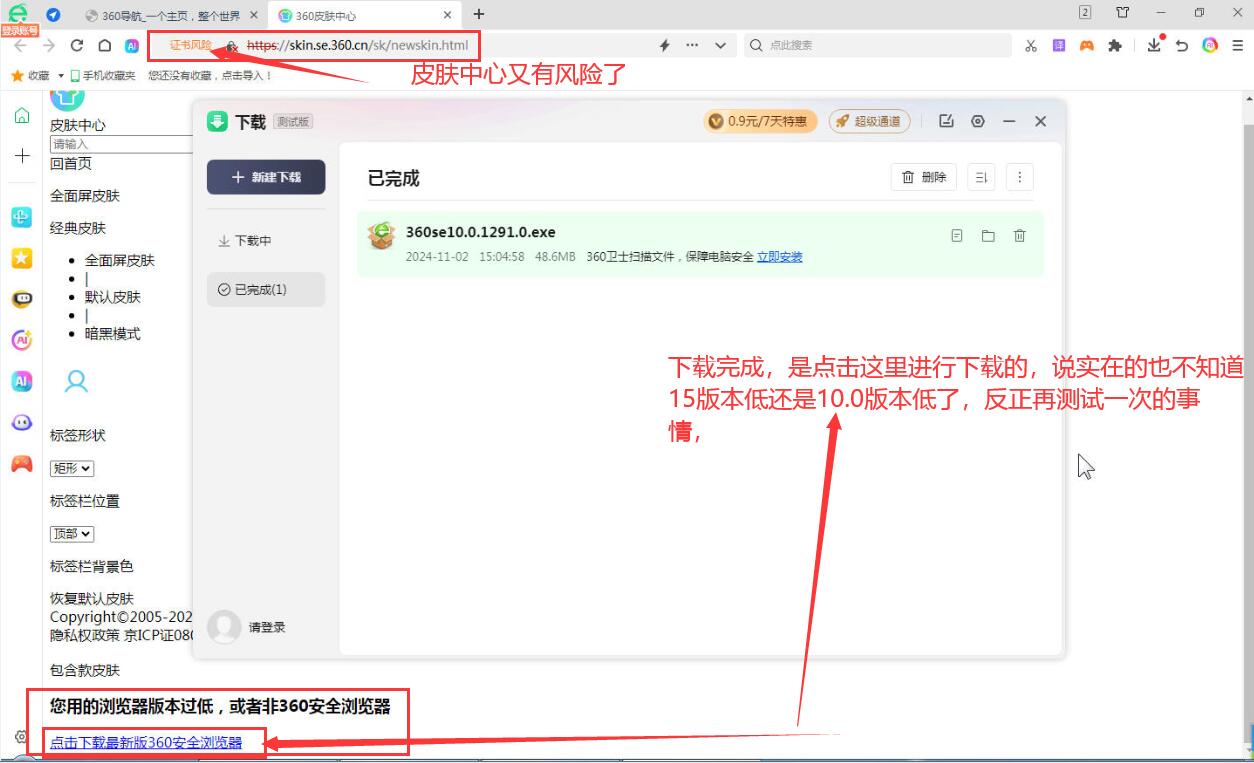This screenshot has width=1254, height=763.
Task: Open the sidebar yellow star favorites app
Action: 21,258
